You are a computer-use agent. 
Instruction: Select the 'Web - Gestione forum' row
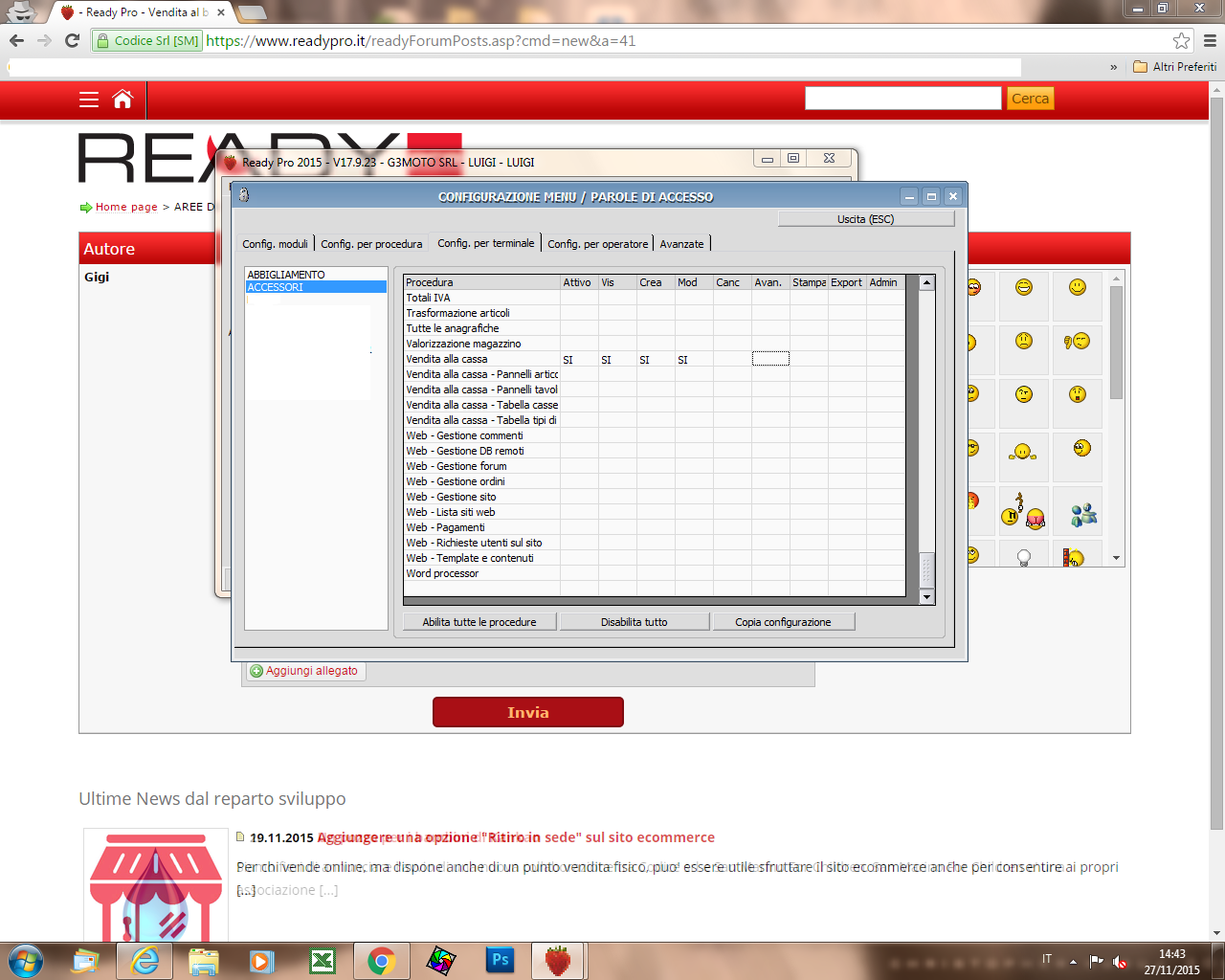[654, 466]
